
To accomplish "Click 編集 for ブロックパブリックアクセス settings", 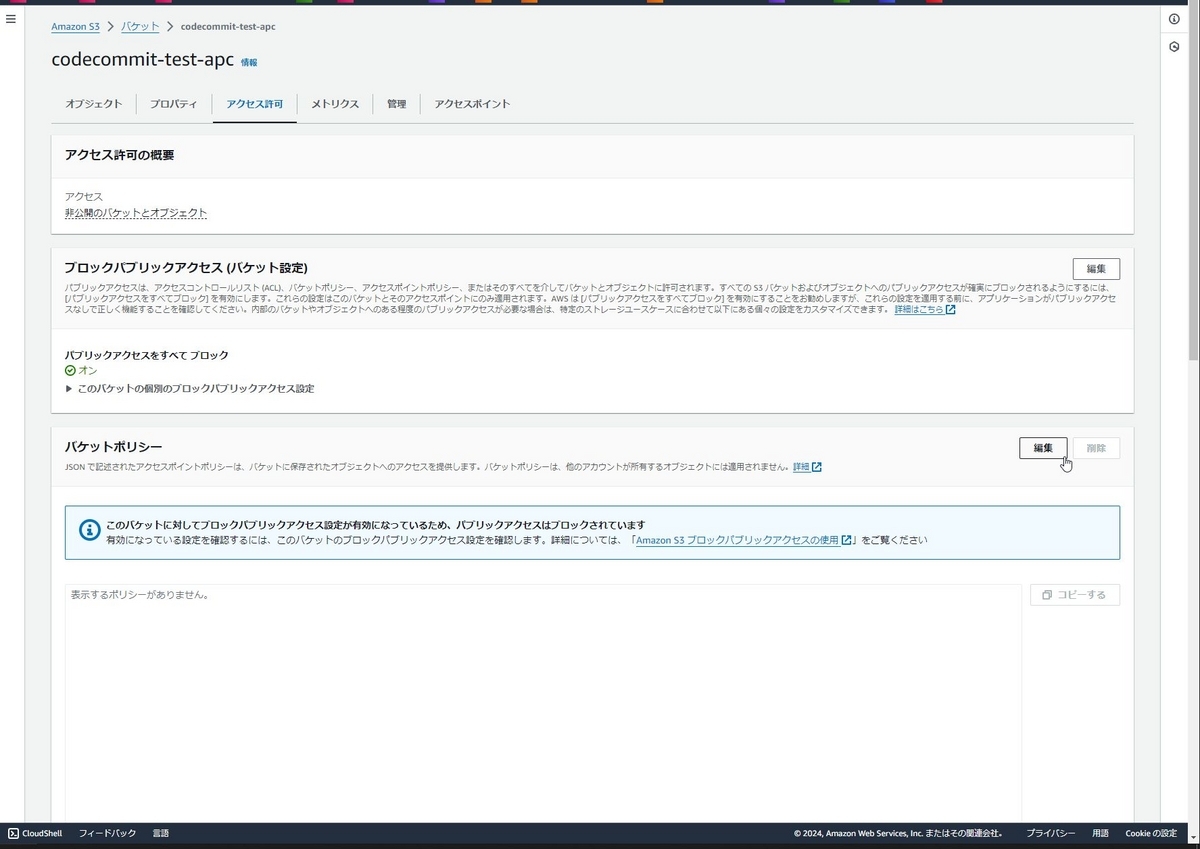I will click(1096, 268).
